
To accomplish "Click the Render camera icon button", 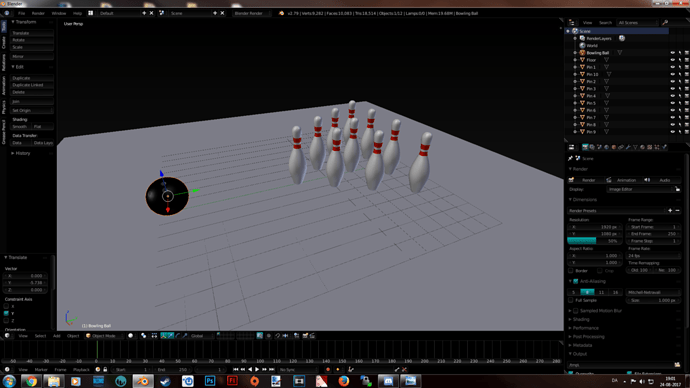I will click(x=572, y=180).
